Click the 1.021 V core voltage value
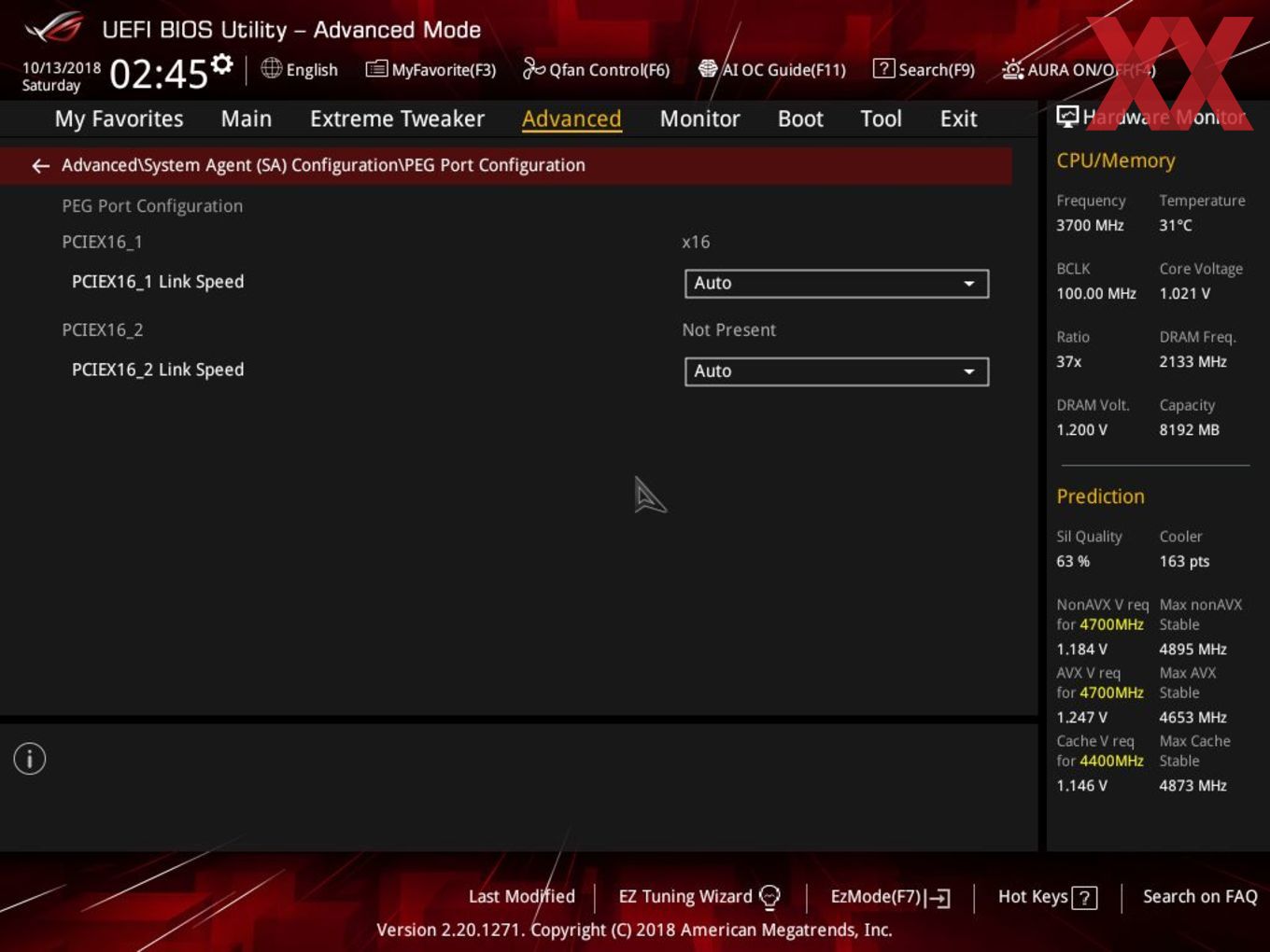Viewport: 1270px width, 952px height. [1185, 294]
